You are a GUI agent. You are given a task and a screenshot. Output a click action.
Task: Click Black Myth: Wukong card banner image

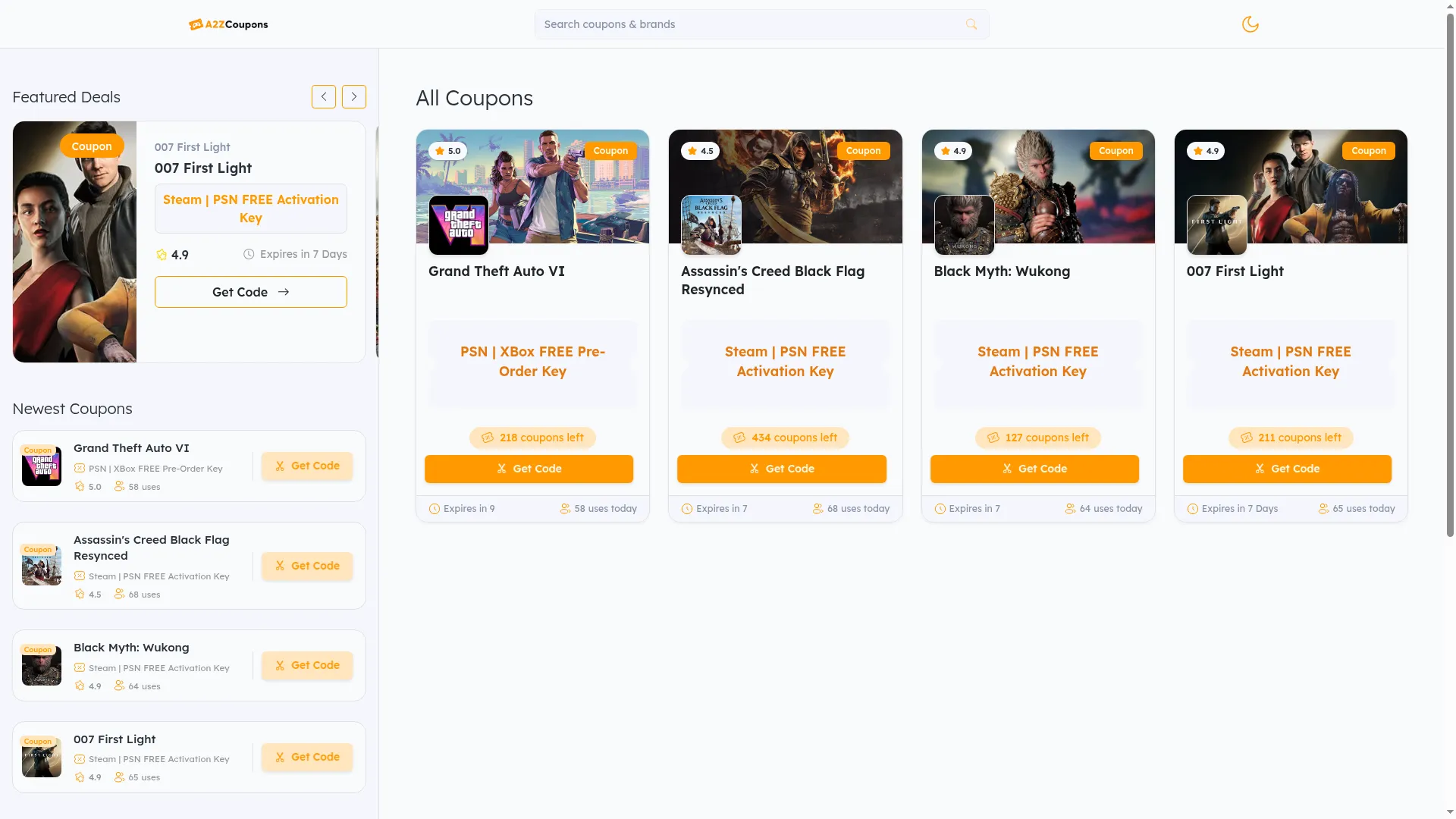(1038, 187)
